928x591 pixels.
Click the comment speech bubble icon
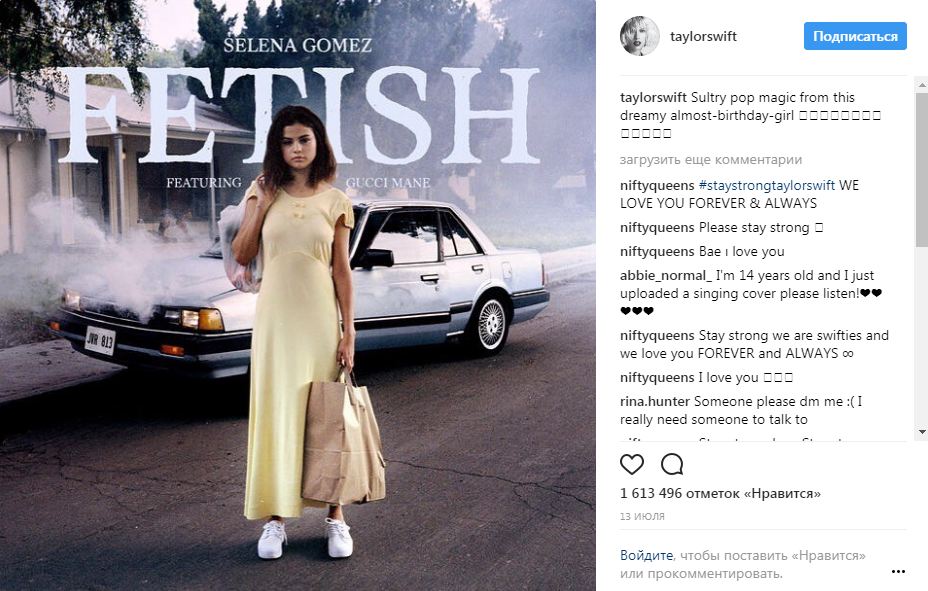coord(672,464)
